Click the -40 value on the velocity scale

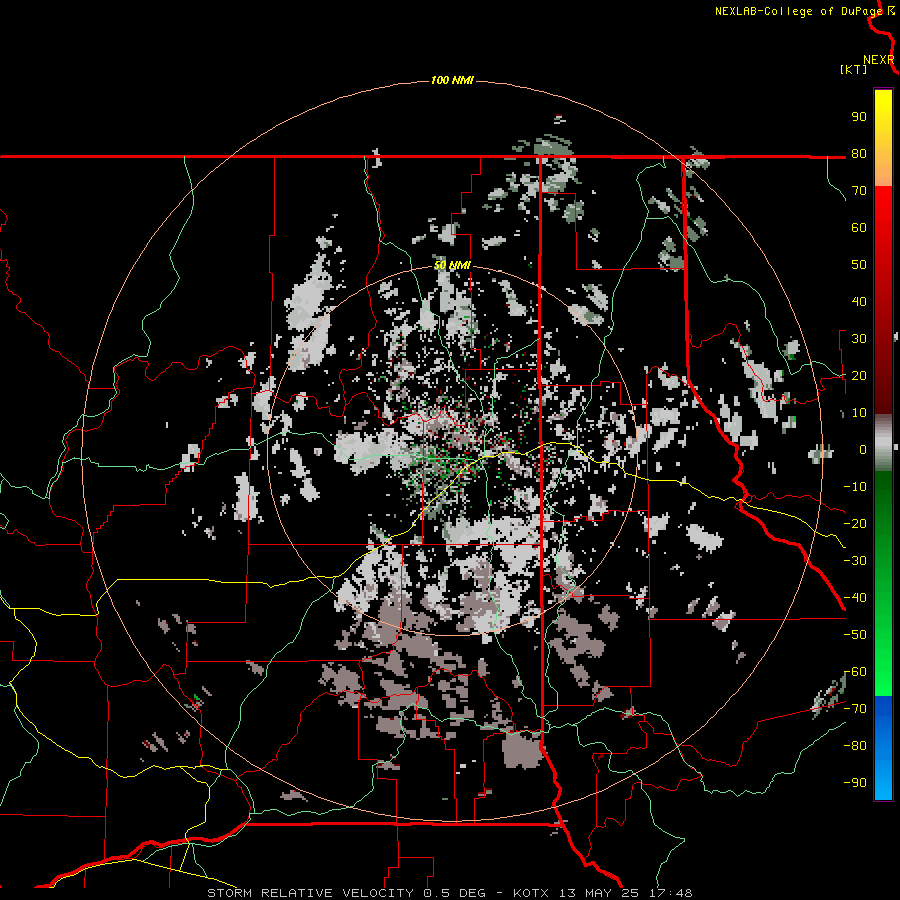(855, 598)
